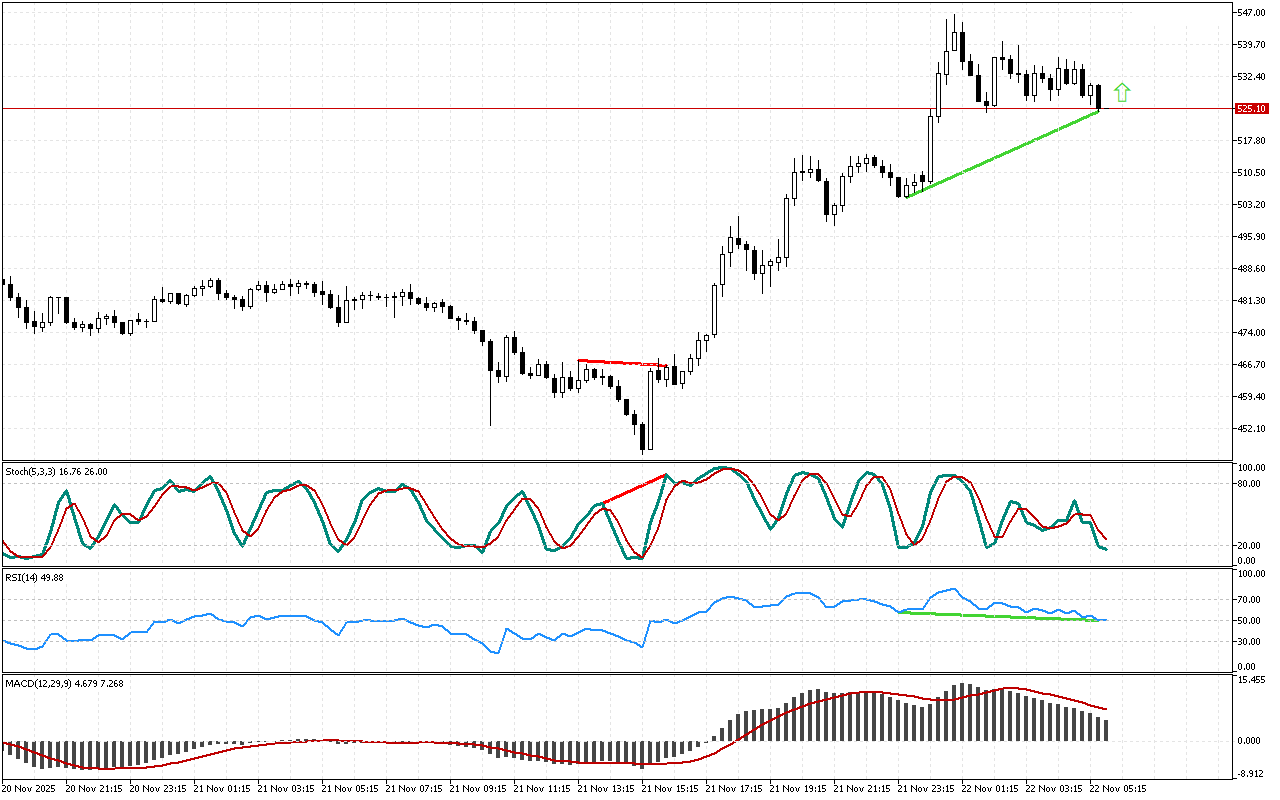Select the red 525.10 price label
1280x800 pixels.
point(1252,108)
